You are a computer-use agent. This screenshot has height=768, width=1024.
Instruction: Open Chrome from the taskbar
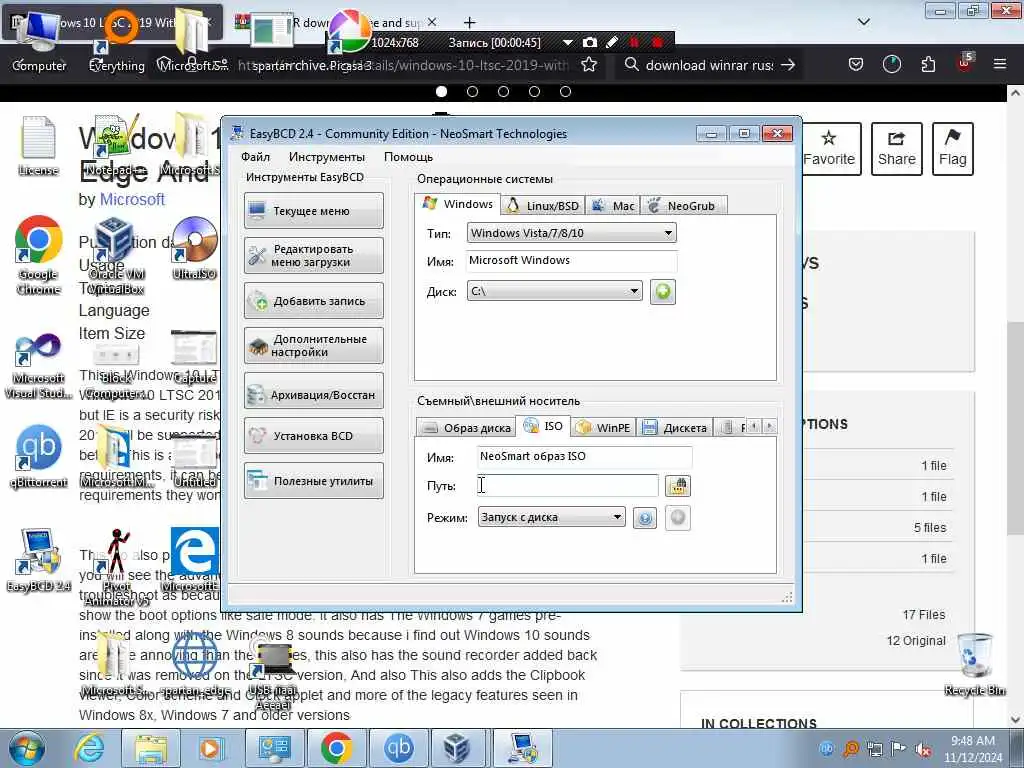pos(336,748)
